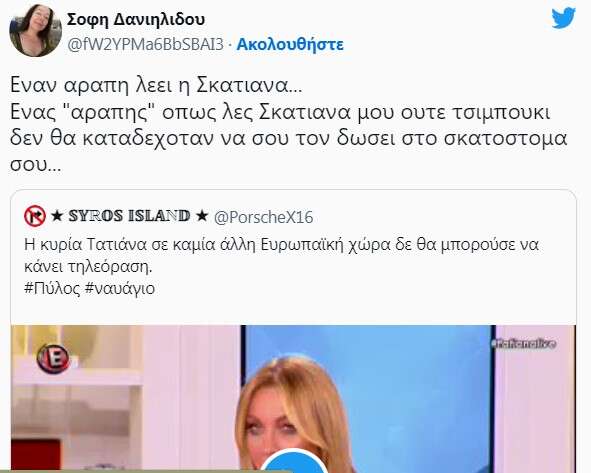Click the main tweet's body text
Image resolution: width=591 pixels, height=473 pixels.
pyautogui.click(x=288, y=125)
